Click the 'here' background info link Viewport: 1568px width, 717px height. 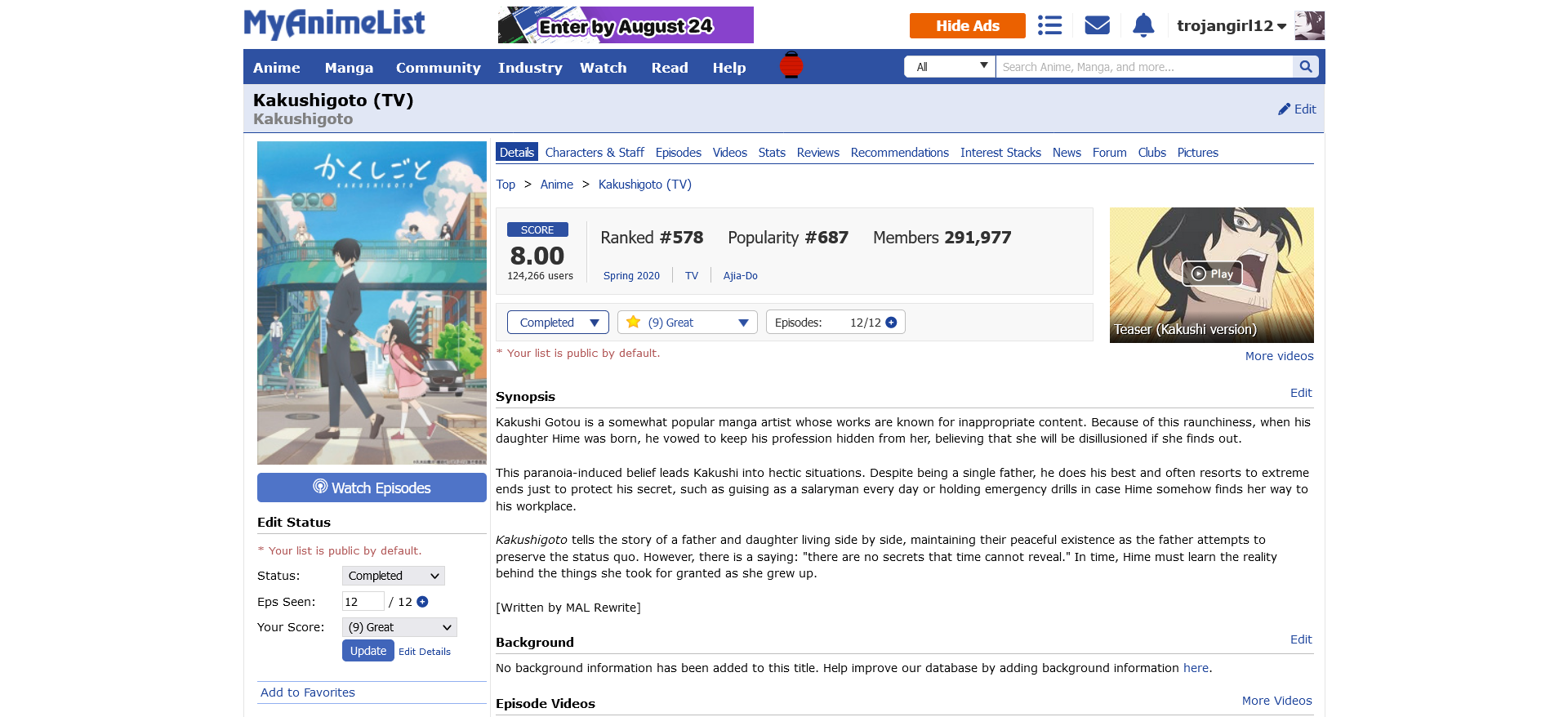coord(1196,668)
